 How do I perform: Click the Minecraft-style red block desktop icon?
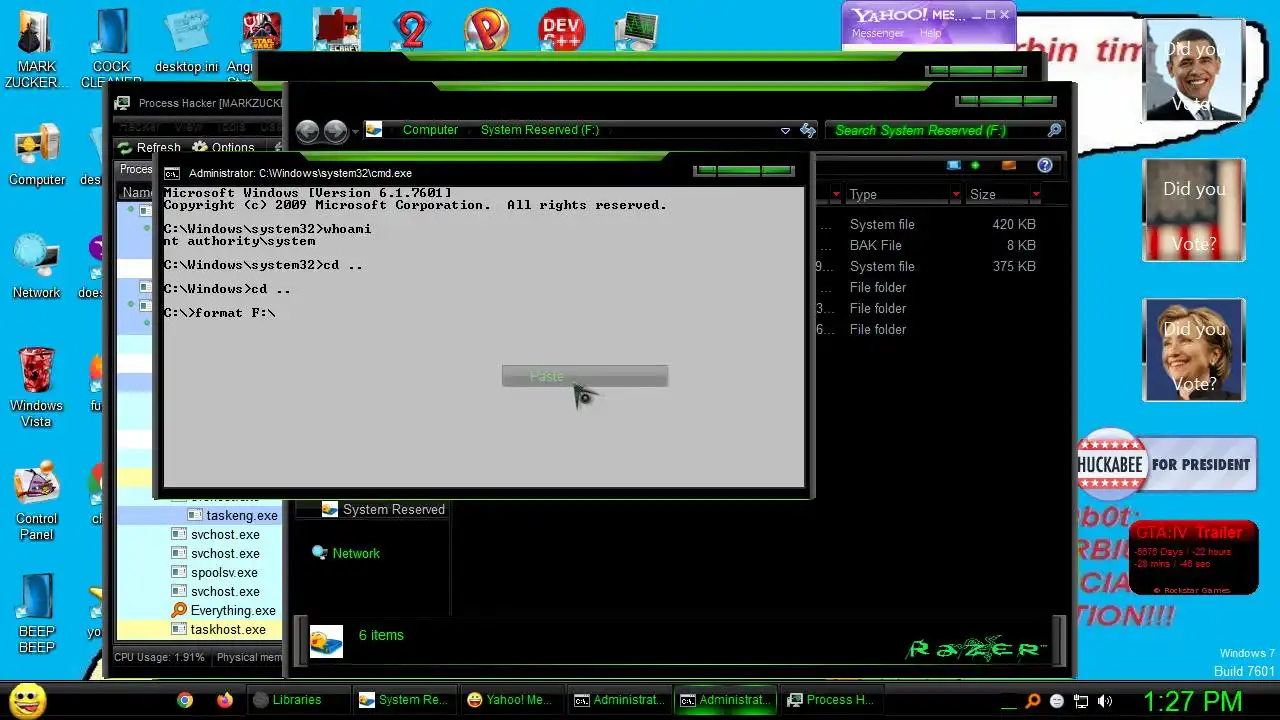pos(337,30)
